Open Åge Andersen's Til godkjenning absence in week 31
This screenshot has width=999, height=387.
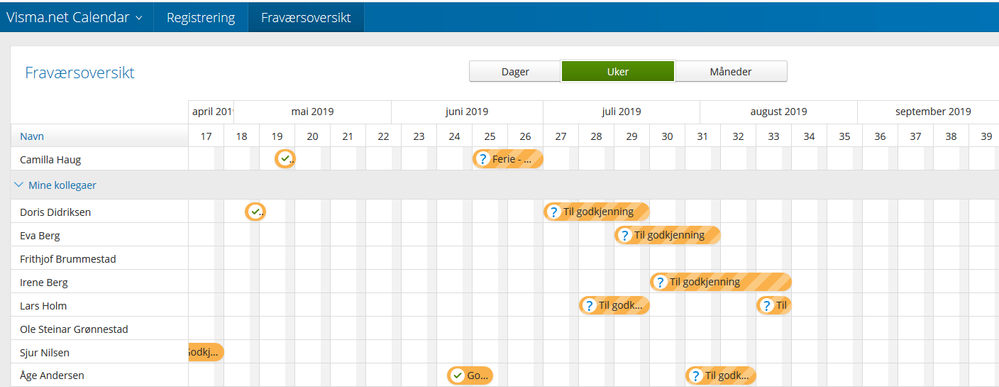(x=721, y=376)
